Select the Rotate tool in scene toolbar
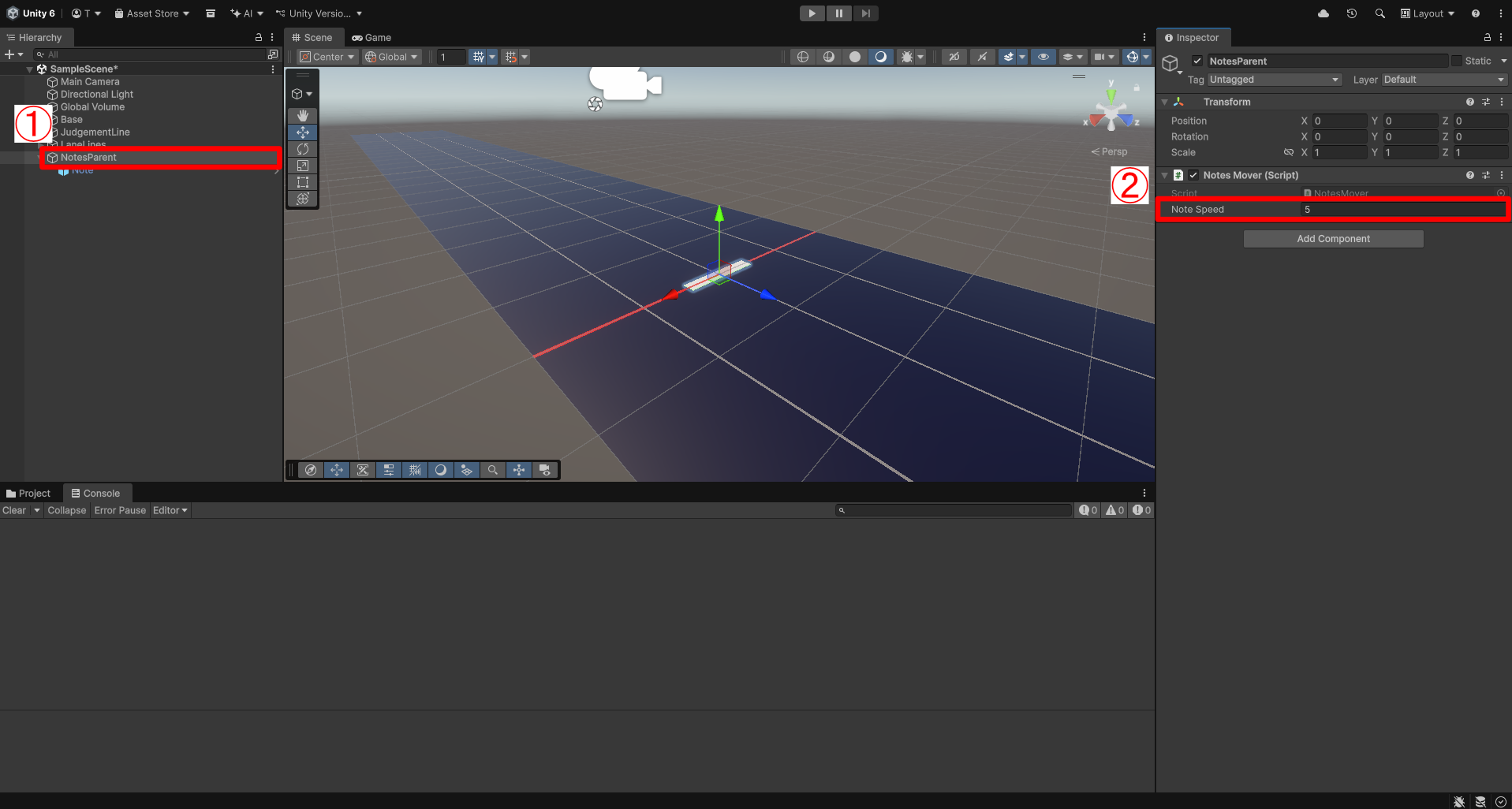 point(302,149)
